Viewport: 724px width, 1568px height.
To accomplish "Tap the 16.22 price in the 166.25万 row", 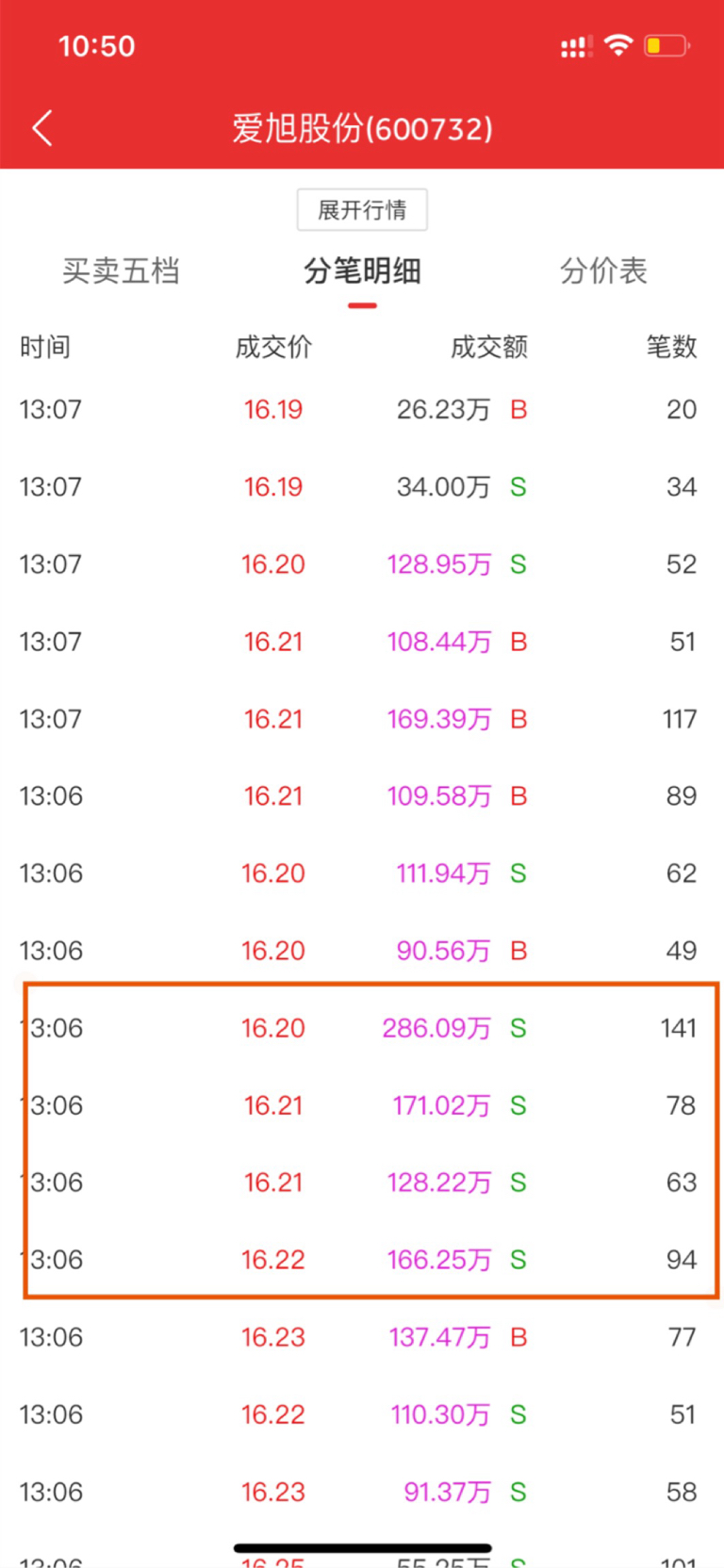I will point(273,1260).
